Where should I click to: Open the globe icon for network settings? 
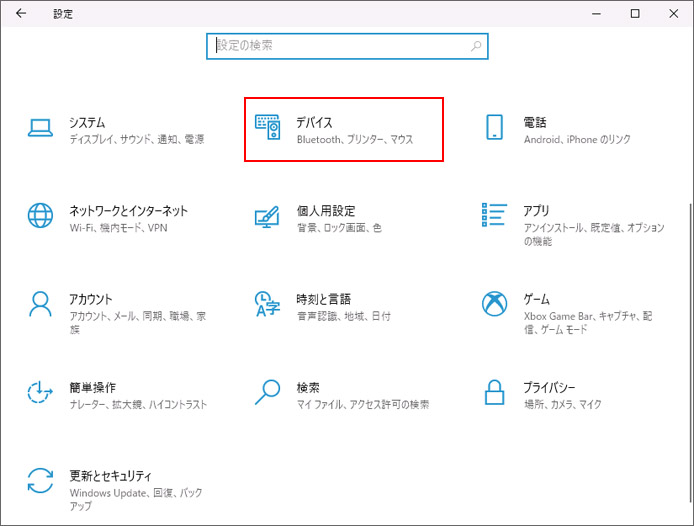pos(40,216)
